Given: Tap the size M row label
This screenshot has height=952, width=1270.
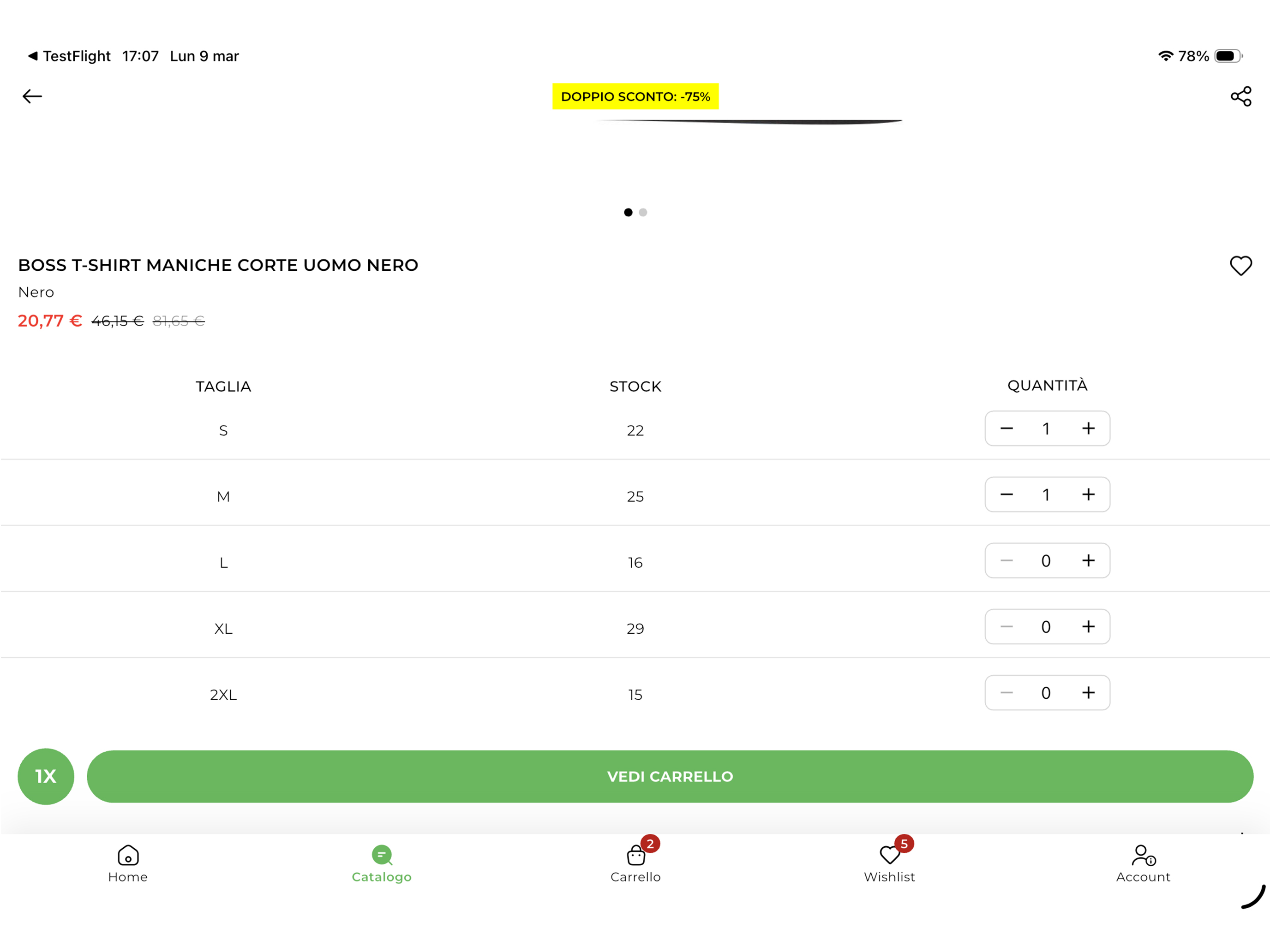Looking at the screenshot, I should tap(223, 496).
